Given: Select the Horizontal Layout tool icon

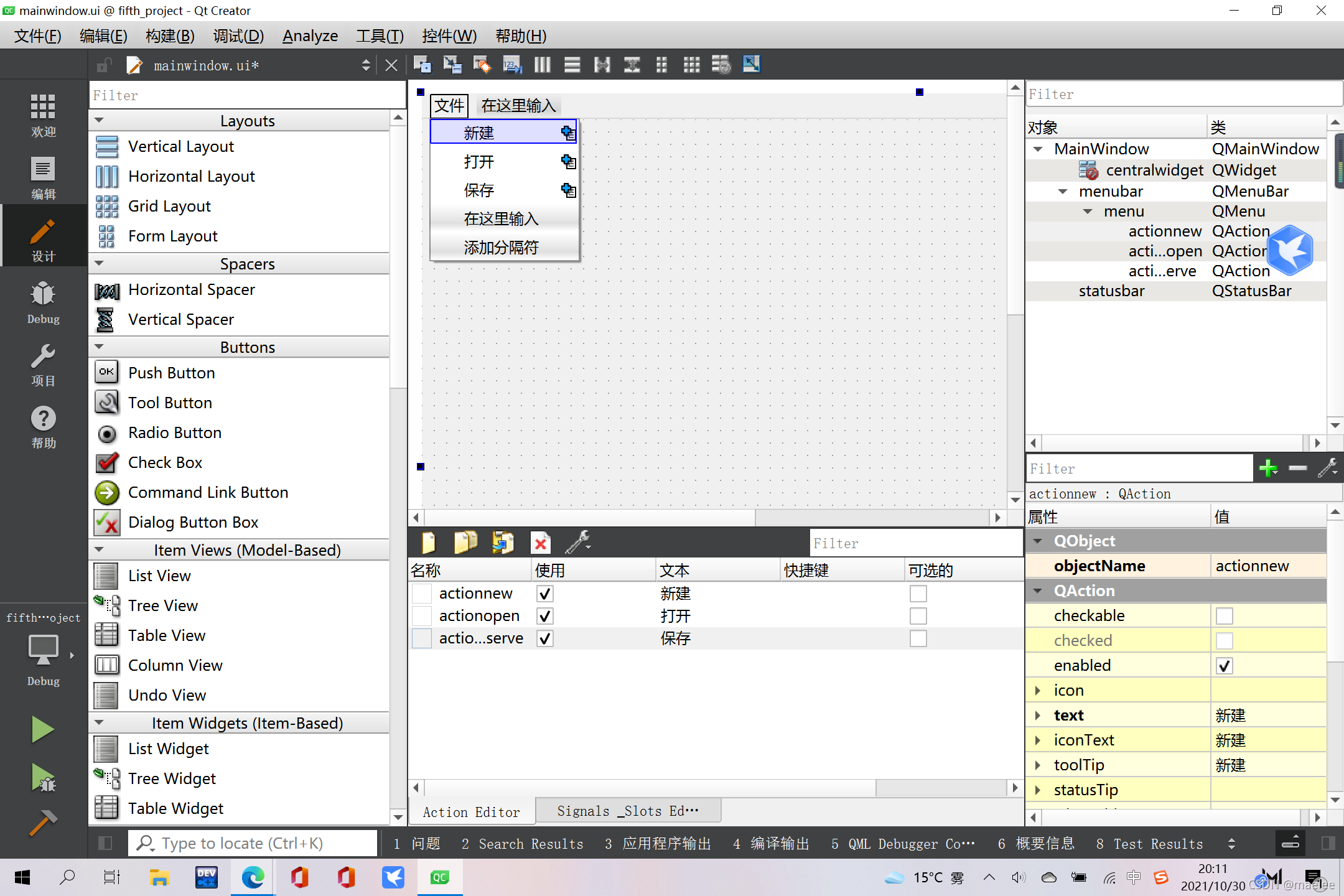Looking at the screenshot, I should coord(108,176).
